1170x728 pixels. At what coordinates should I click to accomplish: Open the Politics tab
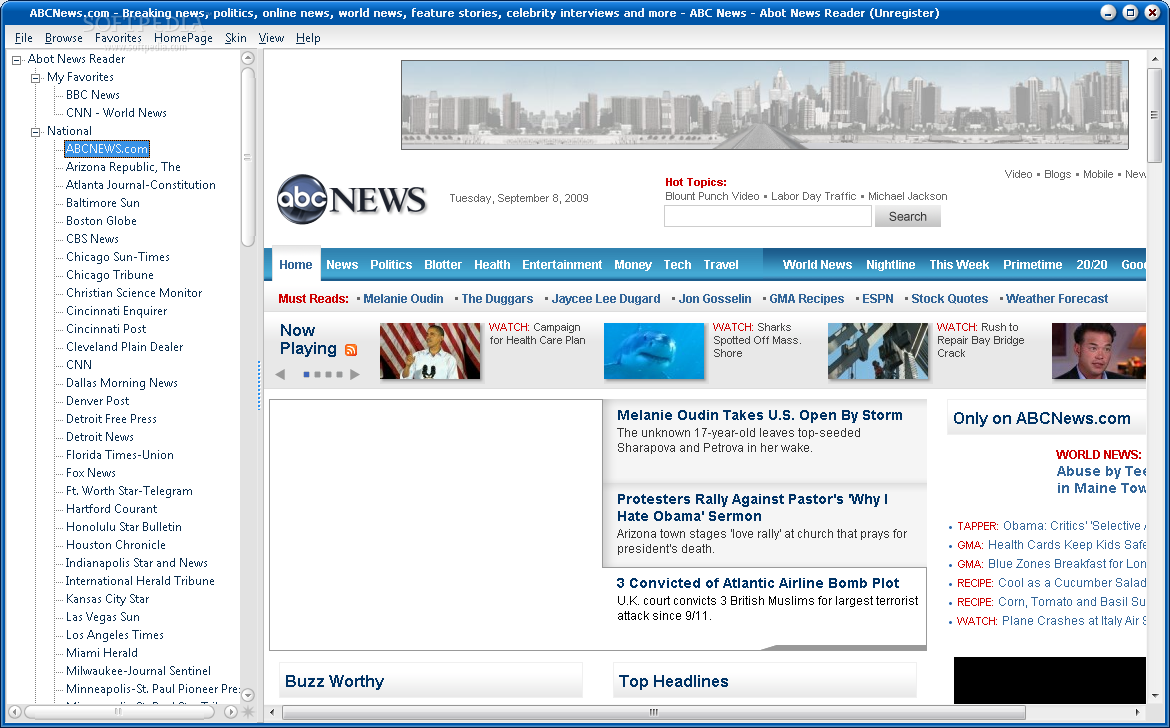coord(391,265)
